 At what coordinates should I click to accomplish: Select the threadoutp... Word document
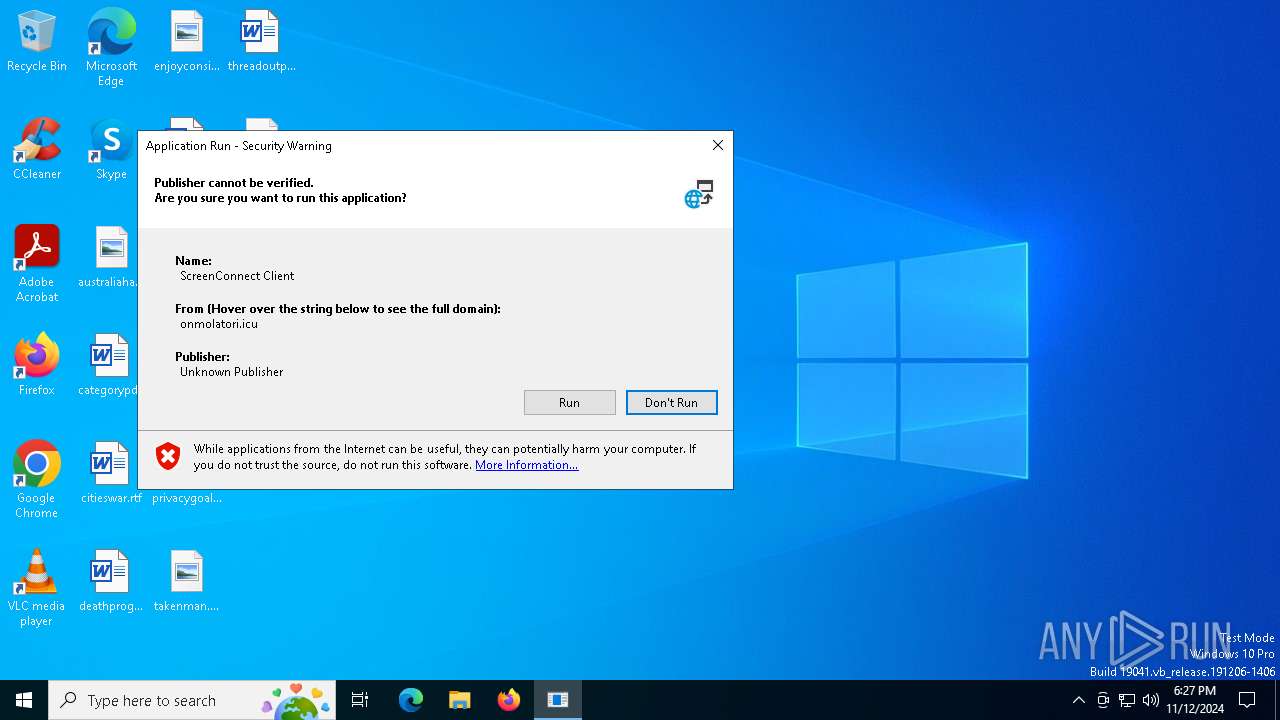point(261,42)
